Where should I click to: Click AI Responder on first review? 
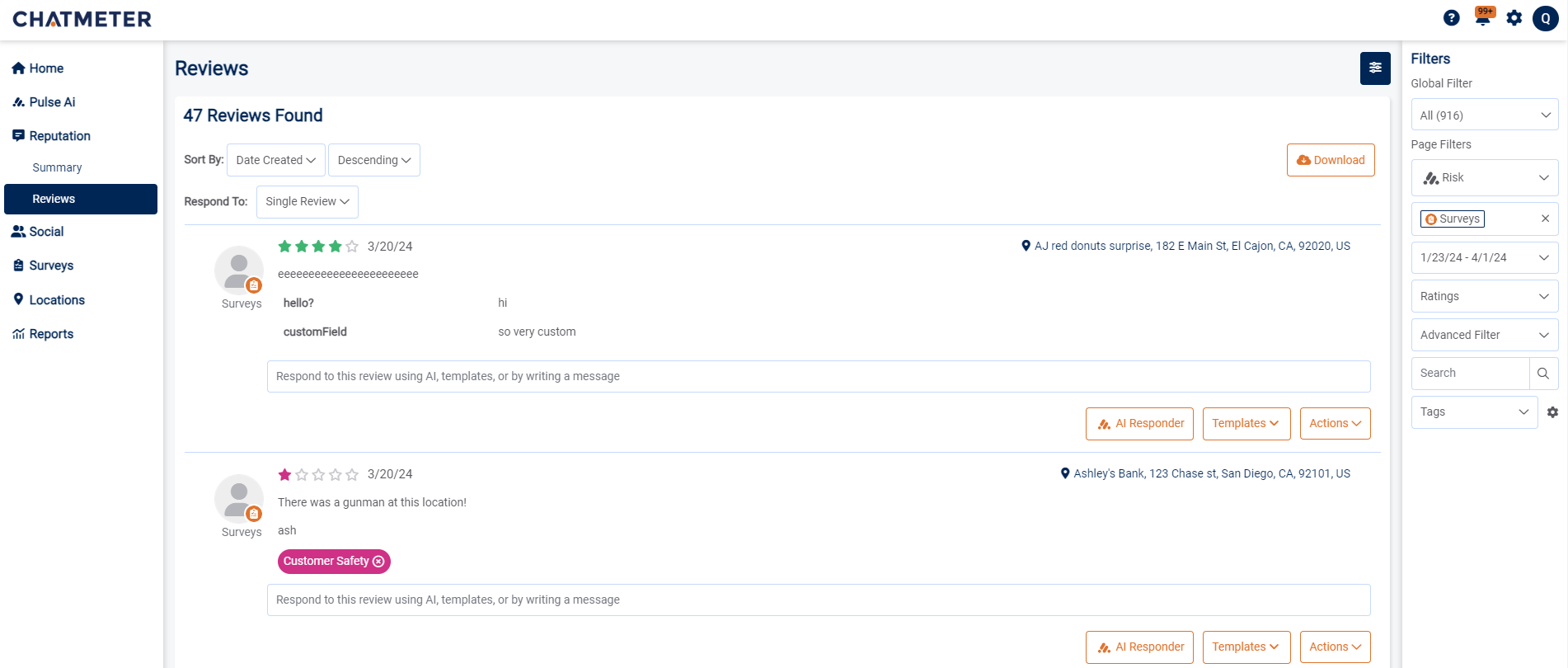1139,424
